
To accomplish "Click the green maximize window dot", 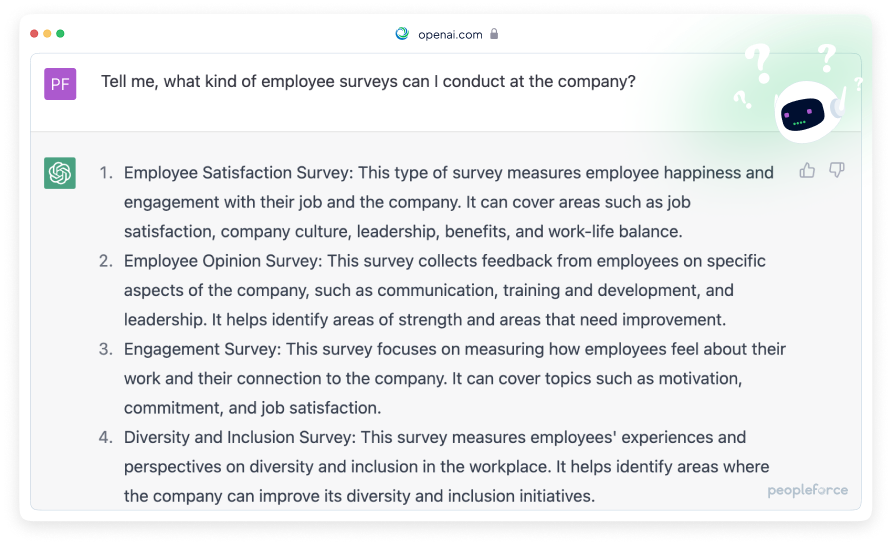I will pyautogui.click(x=60, y=34).
